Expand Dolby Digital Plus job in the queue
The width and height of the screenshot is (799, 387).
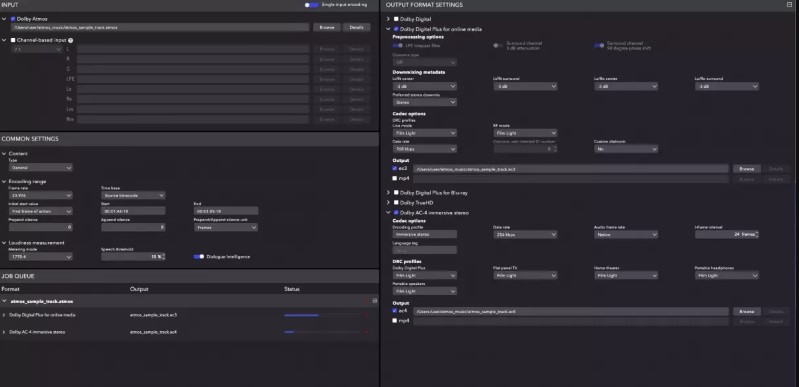(x=4, y=315)
